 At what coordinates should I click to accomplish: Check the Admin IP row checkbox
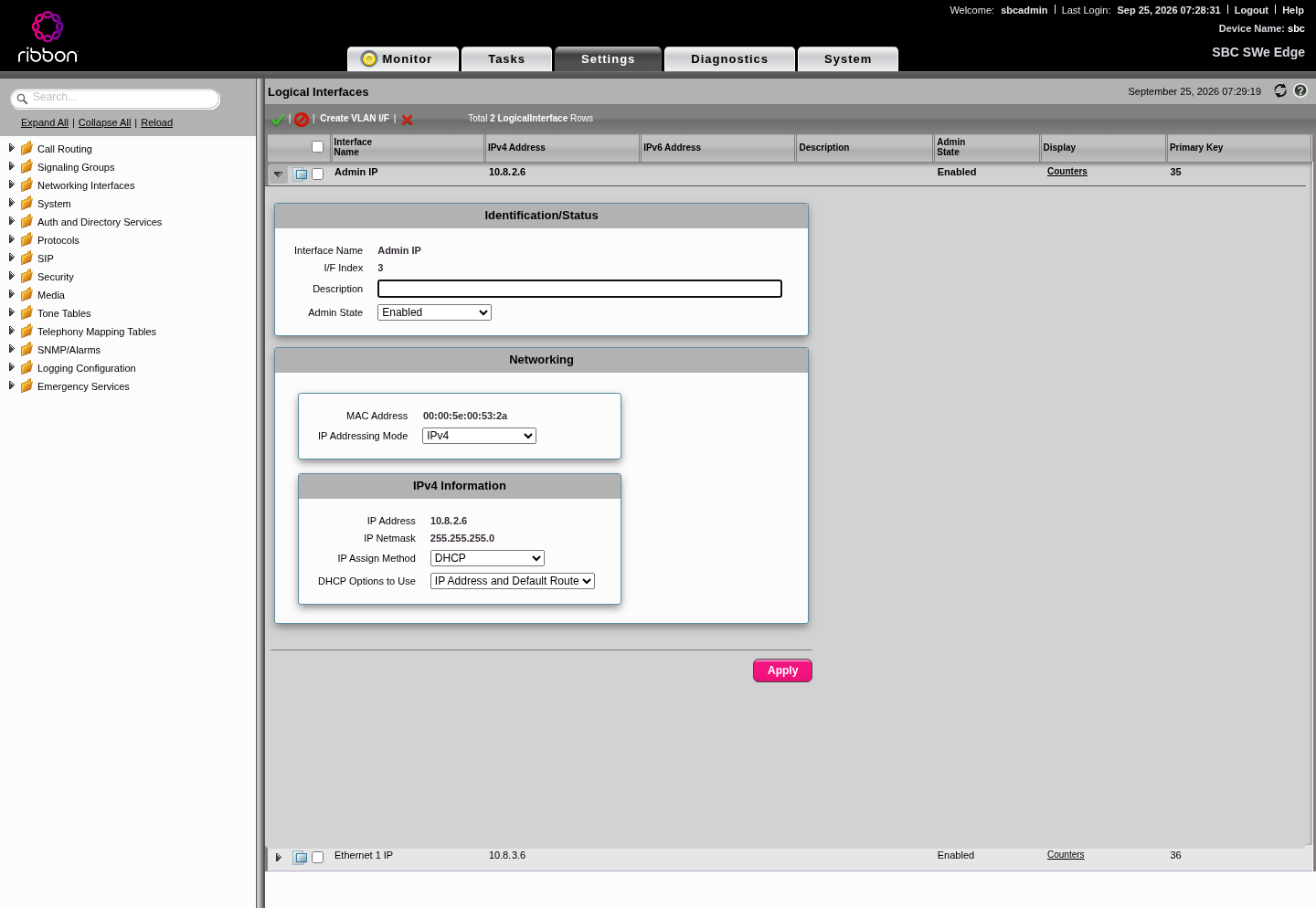click(317, 174)
